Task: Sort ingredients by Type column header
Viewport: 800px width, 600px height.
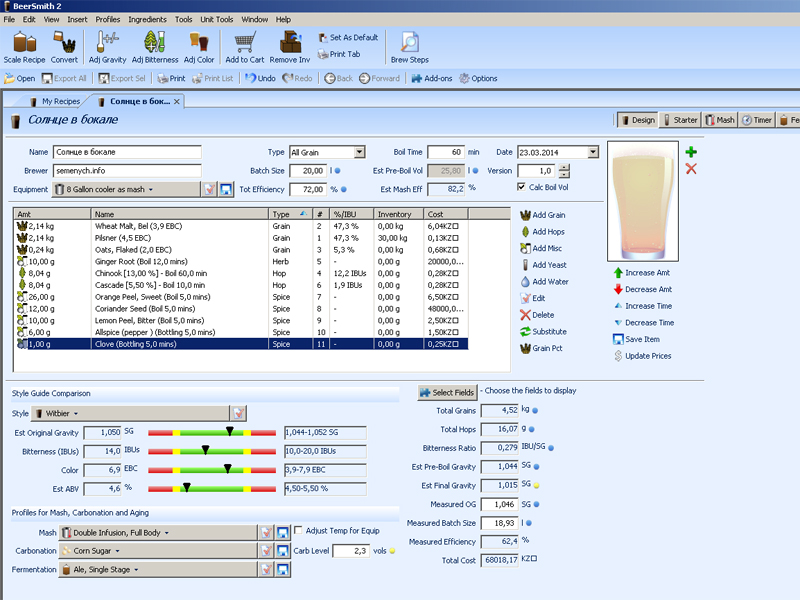Action: click(x=290, y=214)
